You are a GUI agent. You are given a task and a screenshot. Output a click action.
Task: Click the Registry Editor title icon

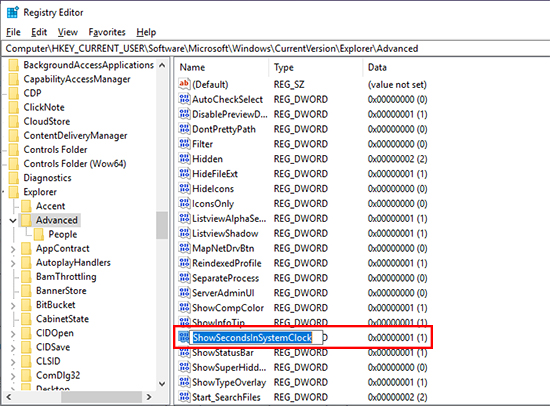tap(13, 12)
